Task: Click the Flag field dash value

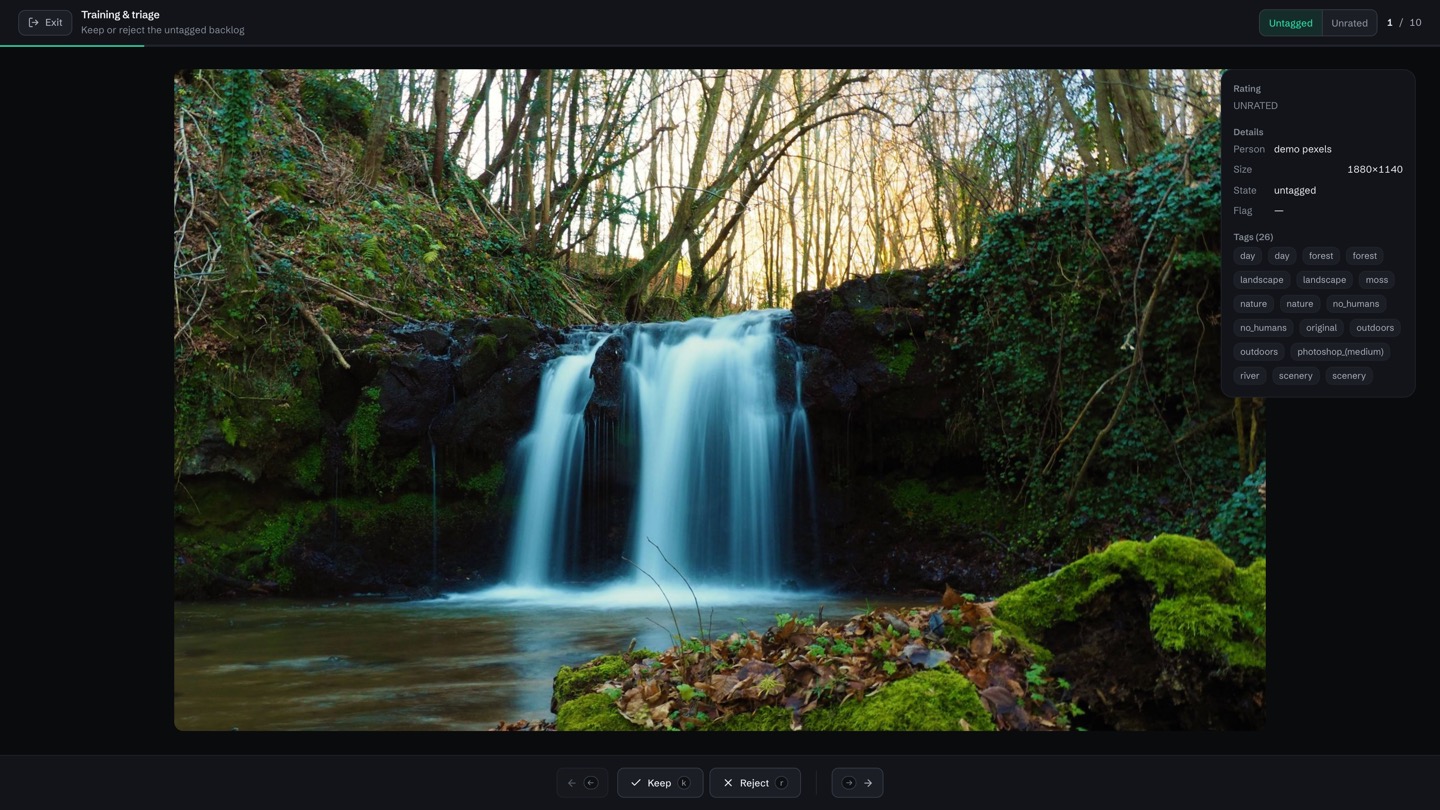Action: 1278,211
